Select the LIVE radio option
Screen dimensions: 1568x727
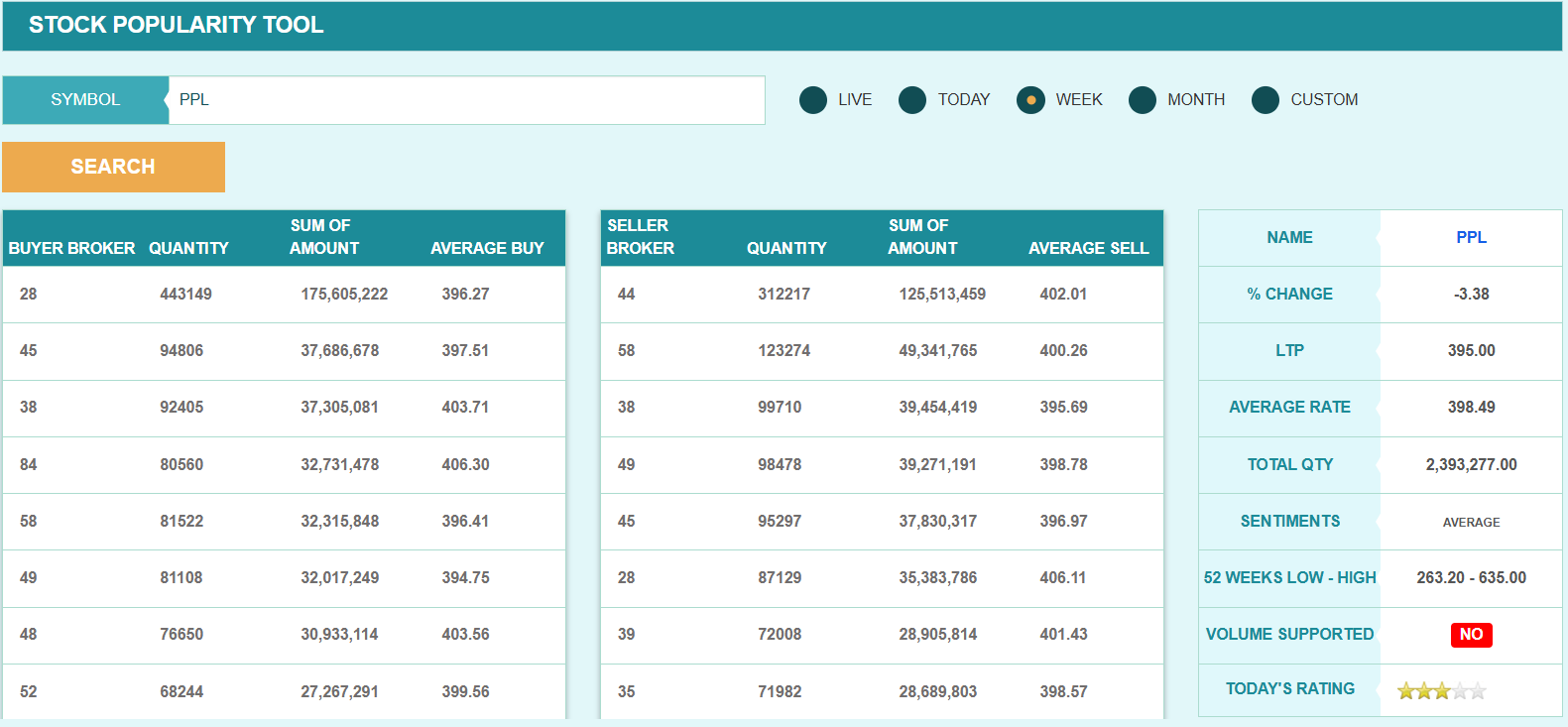[x=813, y=100]
